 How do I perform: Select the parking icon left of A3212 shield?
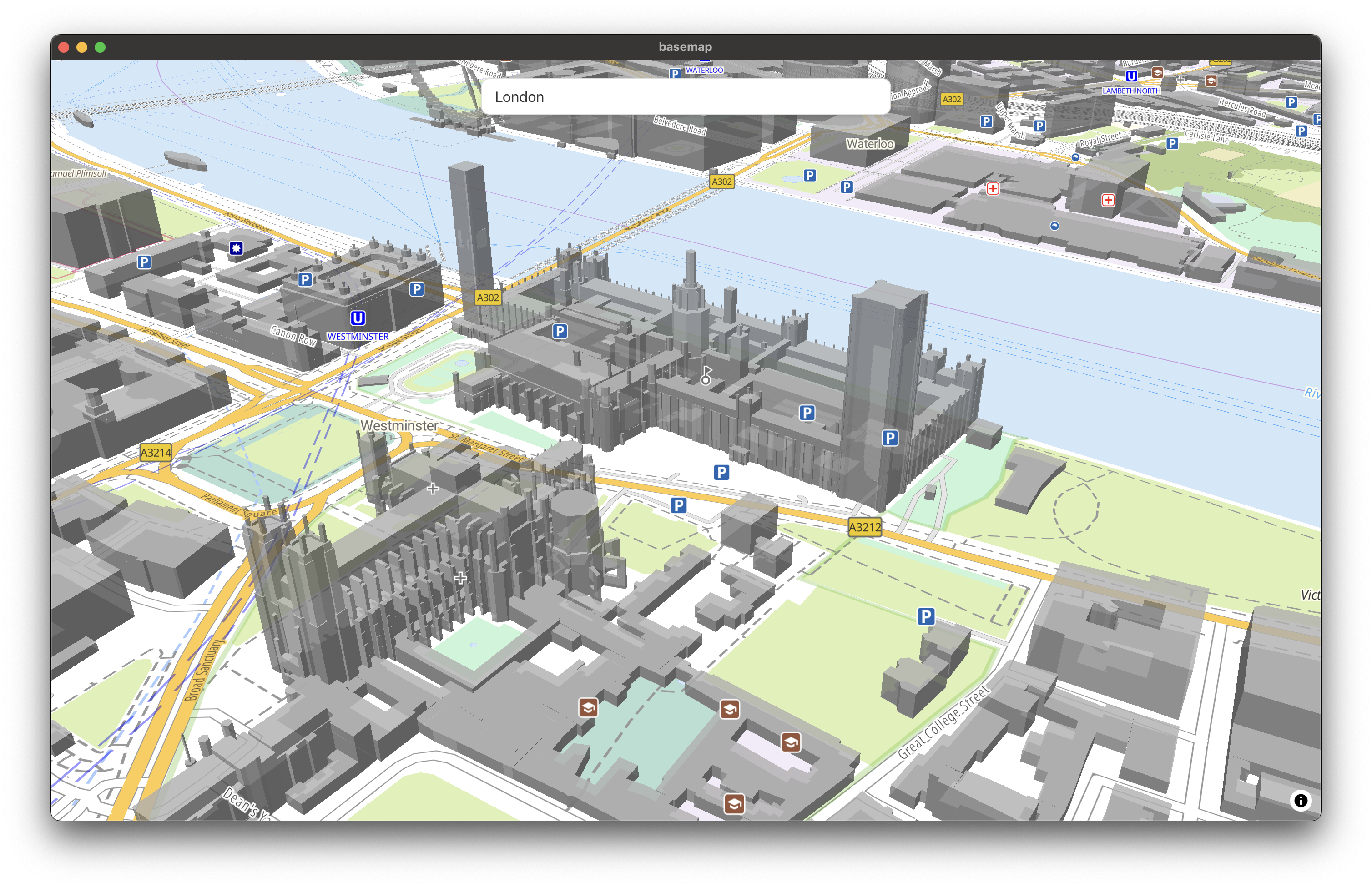click(x=679, y=506)
